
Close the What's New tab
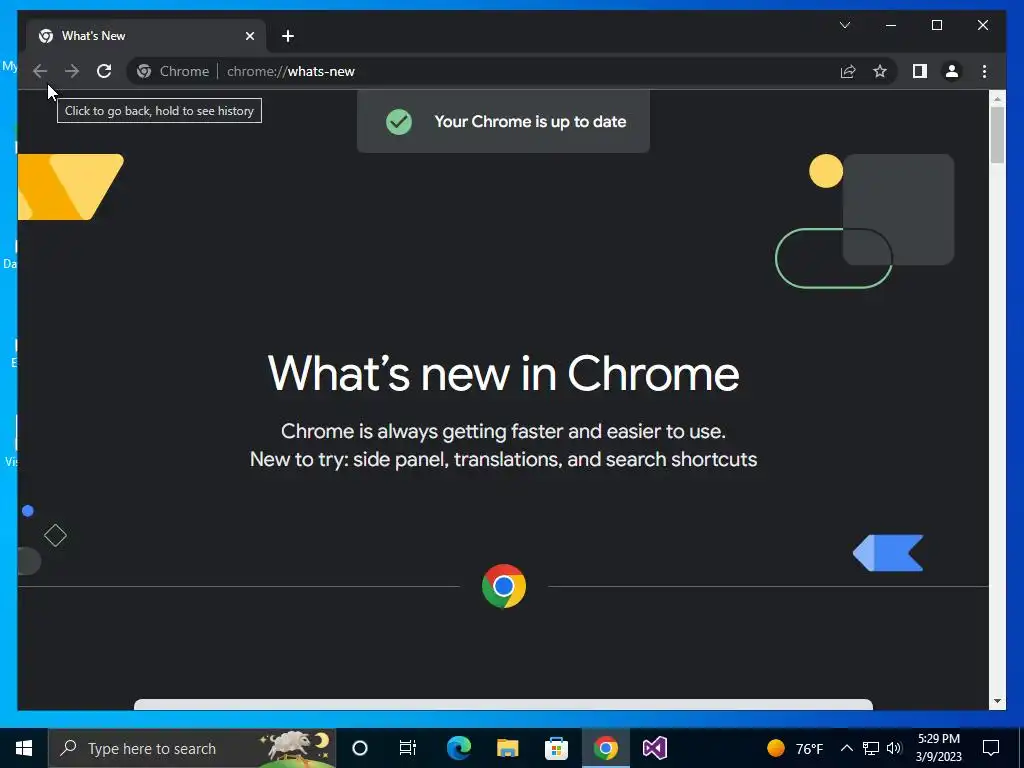pos(249,36)
